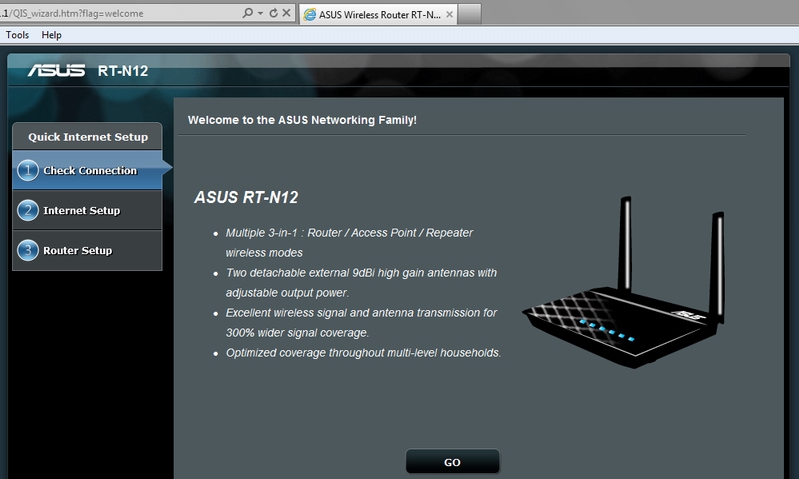
Task: Click the search magnifier in address bar
Action: point(247,13)
